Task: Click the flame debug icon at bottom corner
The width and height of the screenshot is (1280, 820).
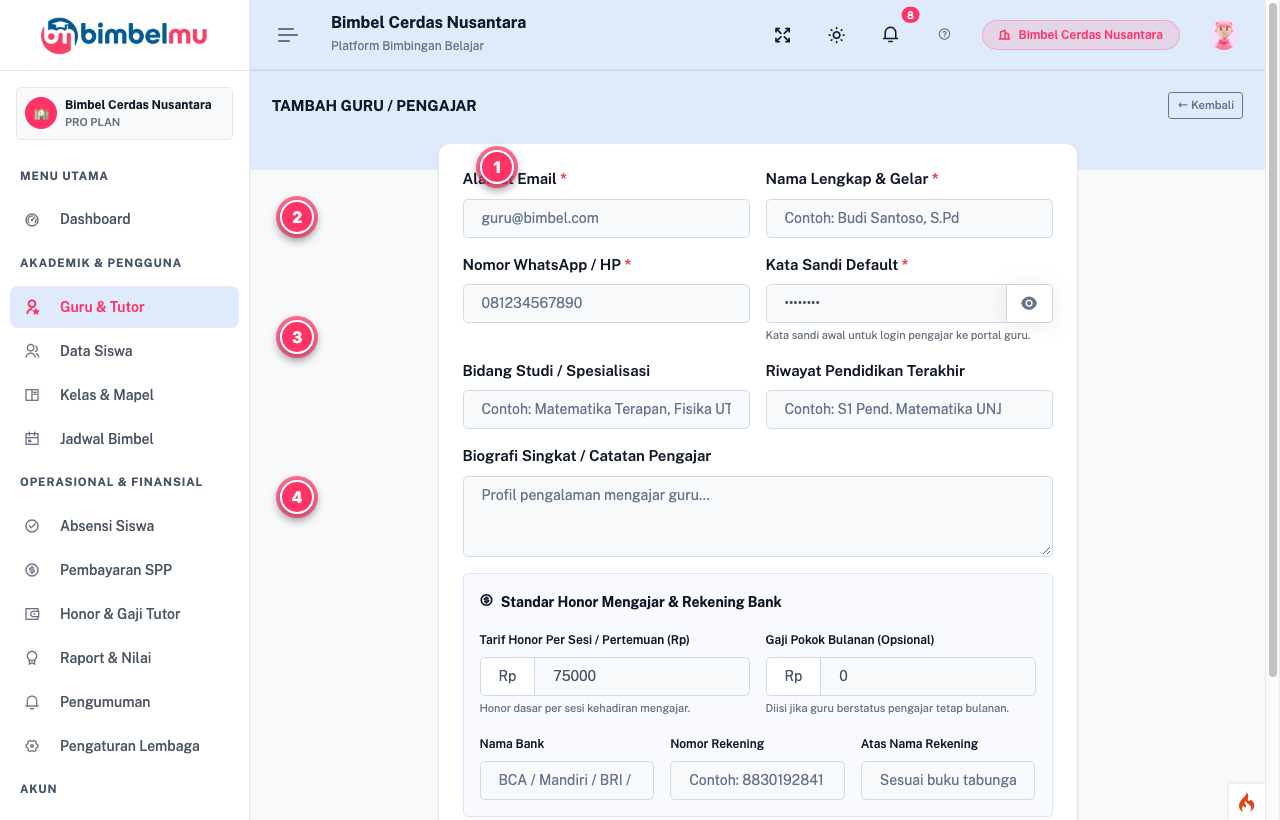Action: coord(1246,802)
